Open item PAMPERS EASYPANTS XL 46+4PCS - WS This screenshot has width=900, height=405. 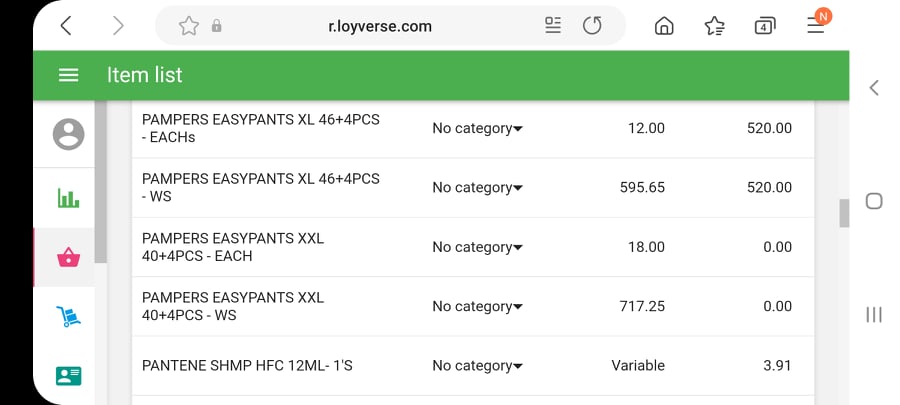tap(261, 188)
